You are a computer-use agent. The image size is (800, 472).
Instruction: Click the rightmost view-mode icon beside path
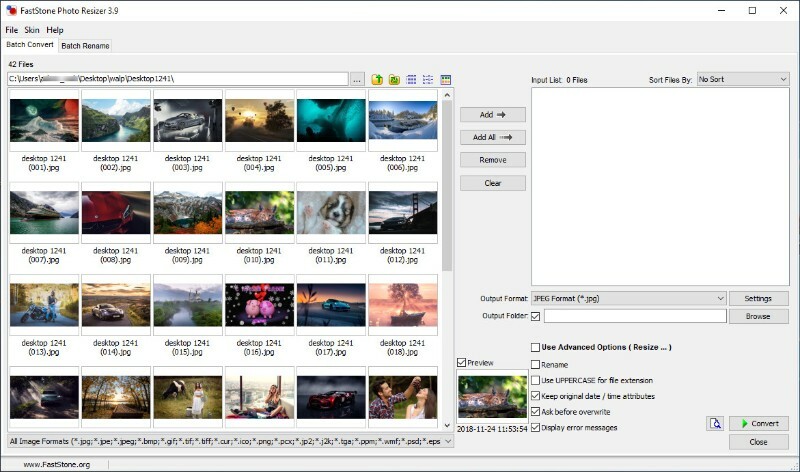[x=446, y=79]
